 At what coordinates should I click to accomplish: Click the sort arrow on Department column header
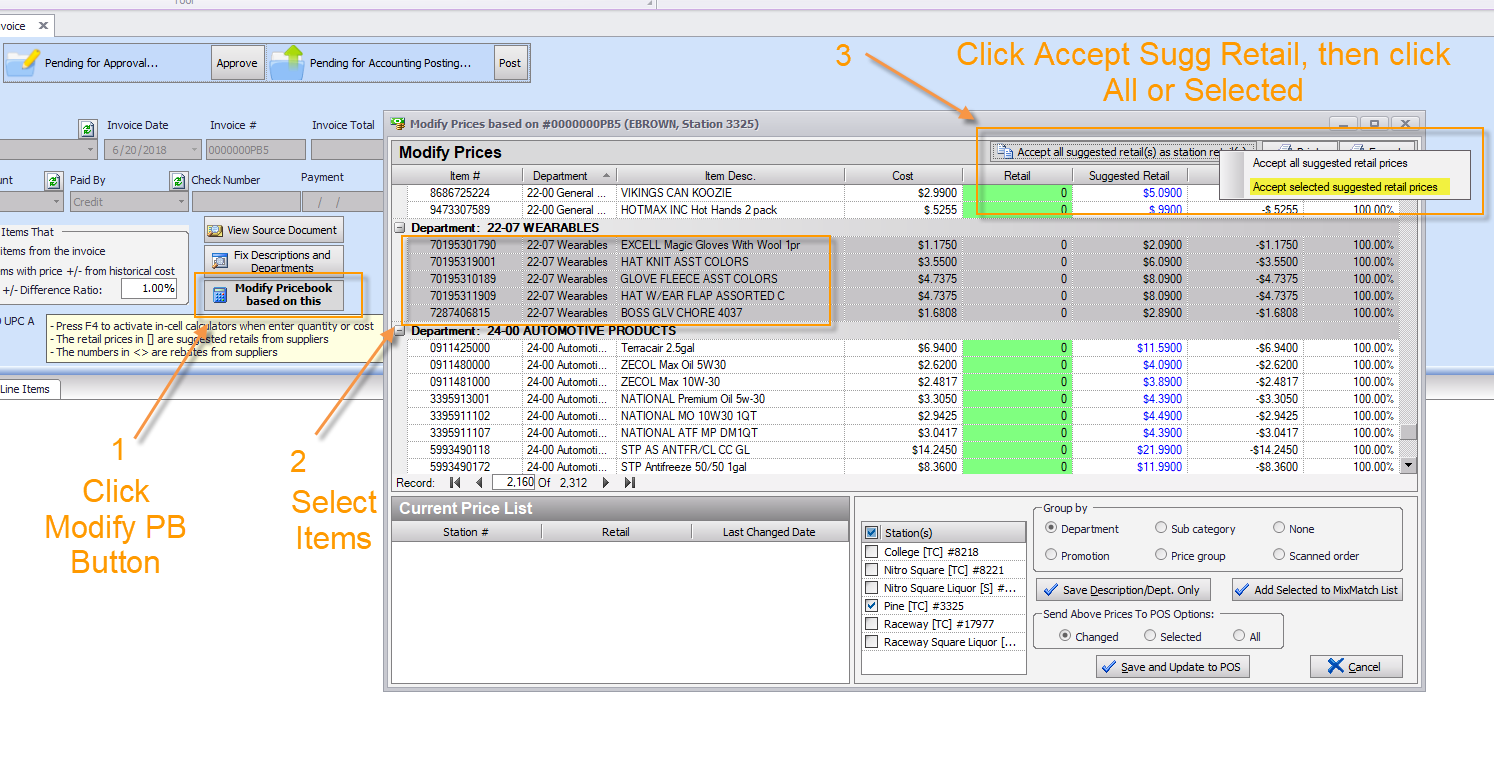pyautogui.click(x=606, y=176)
